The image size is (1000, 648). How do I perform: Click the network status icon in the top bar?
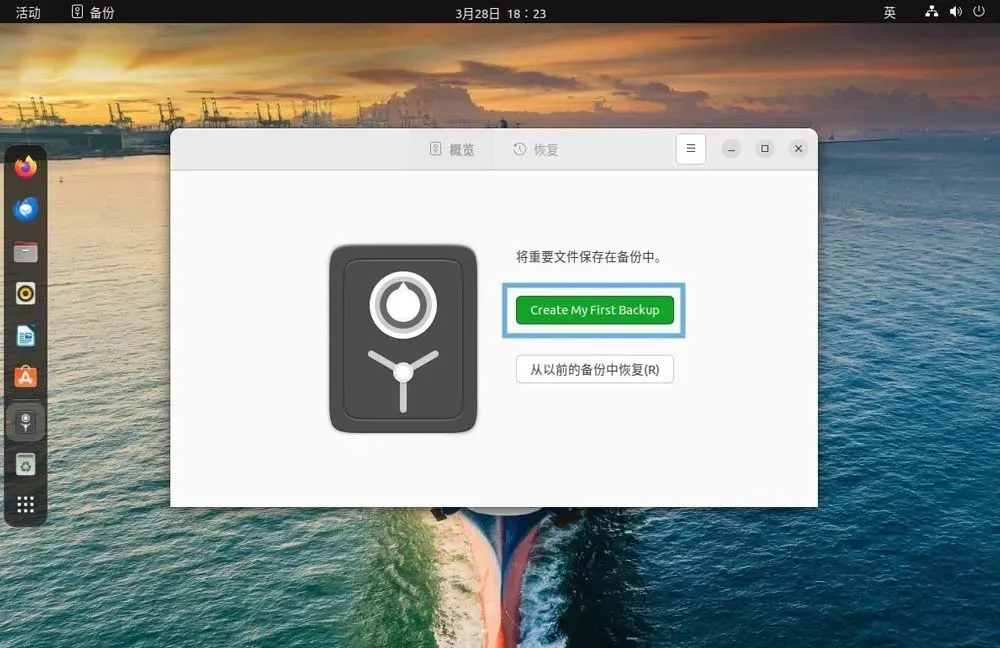(932, 11)
